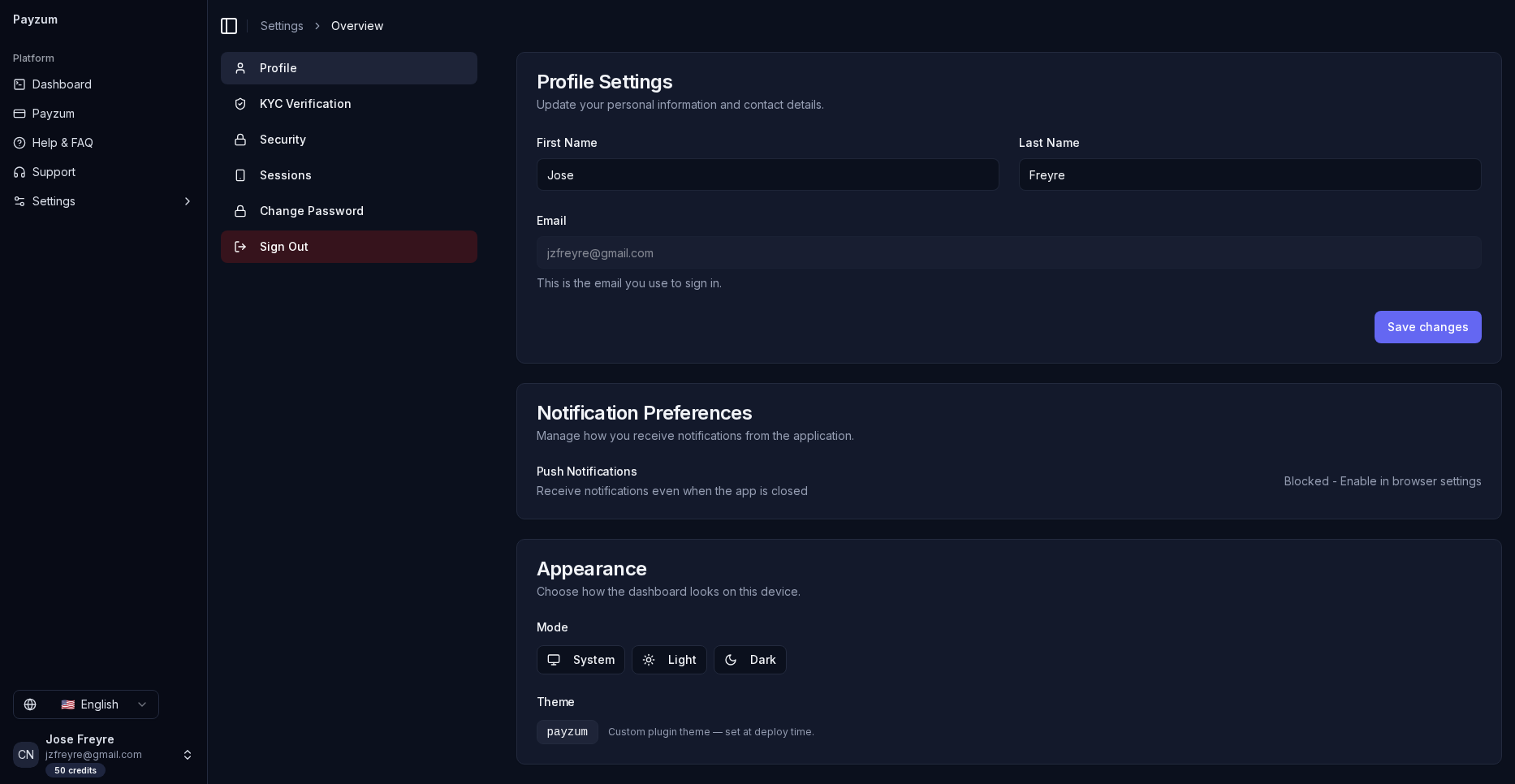Viewport: 1515px width, 784px height.
Task: Click the payzum theme badge
Action: [568, 732]
